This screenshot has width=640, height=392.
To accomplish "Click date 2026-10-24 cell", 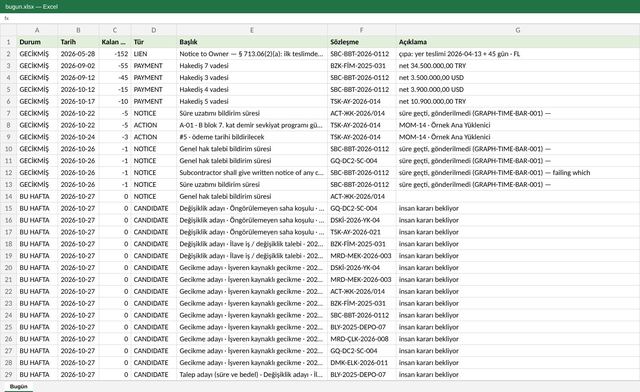I will point(78,137).
